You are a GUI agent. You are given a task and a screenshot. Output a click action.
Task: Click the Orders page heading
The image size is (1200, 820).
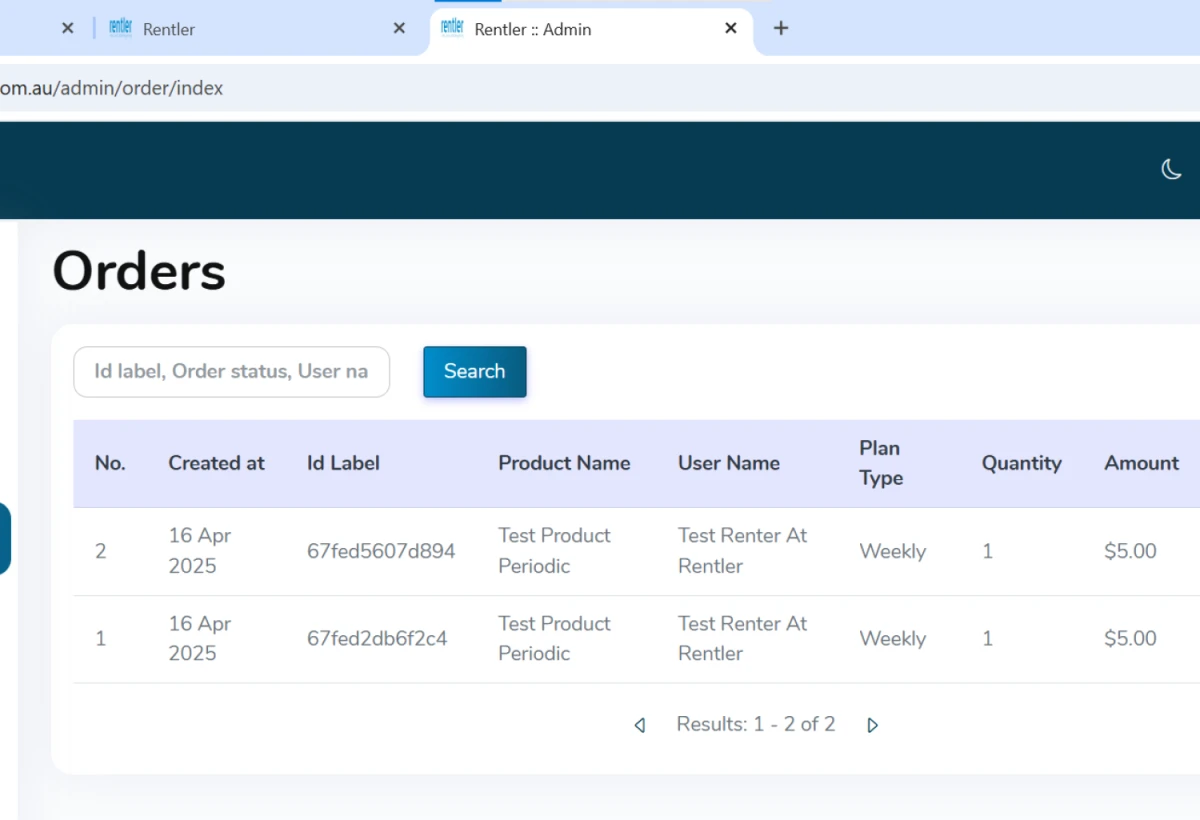(x=139, y=271)
